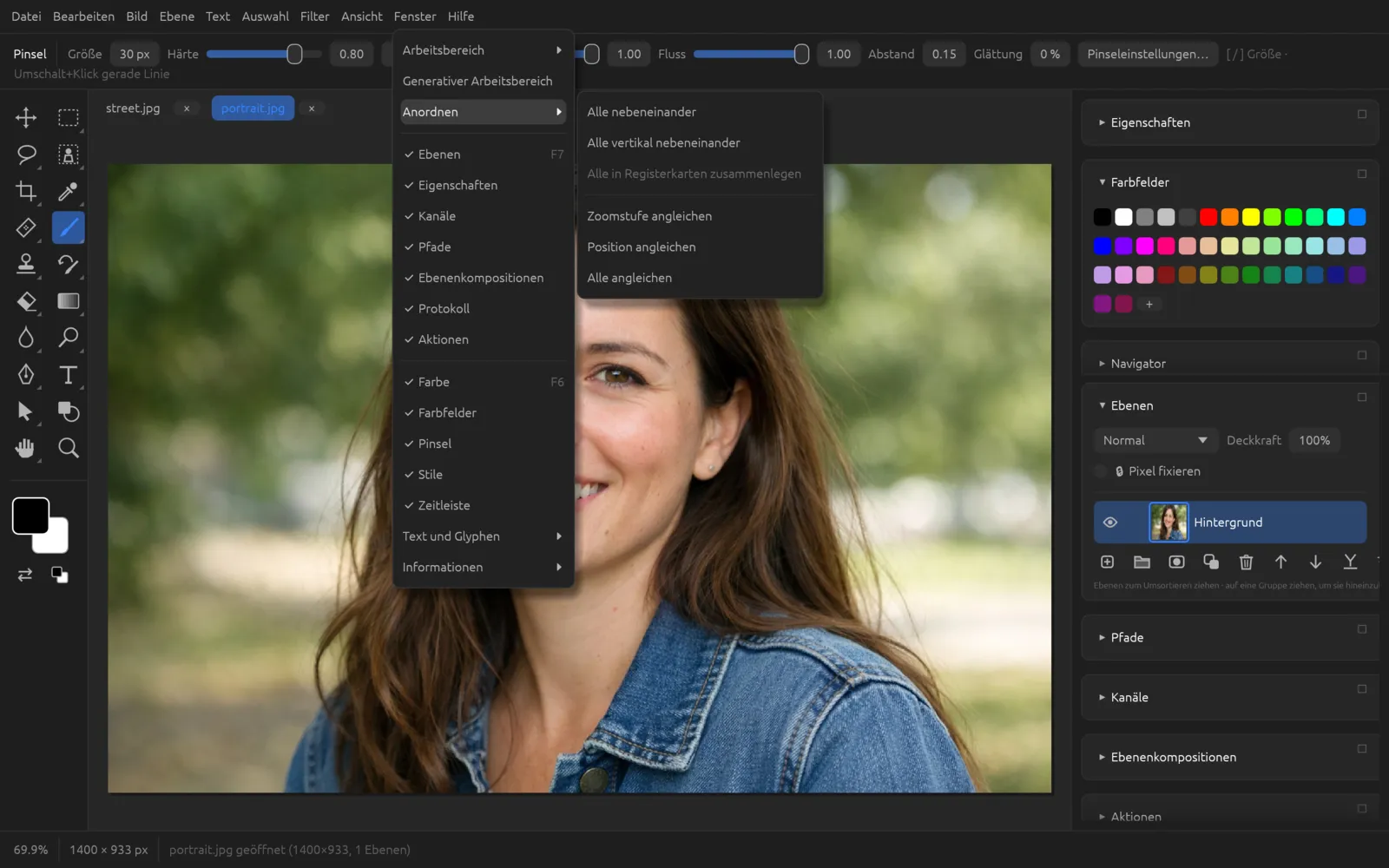Create a new layer group folder
This screenshot has height=868, width=1389.
1142,562
